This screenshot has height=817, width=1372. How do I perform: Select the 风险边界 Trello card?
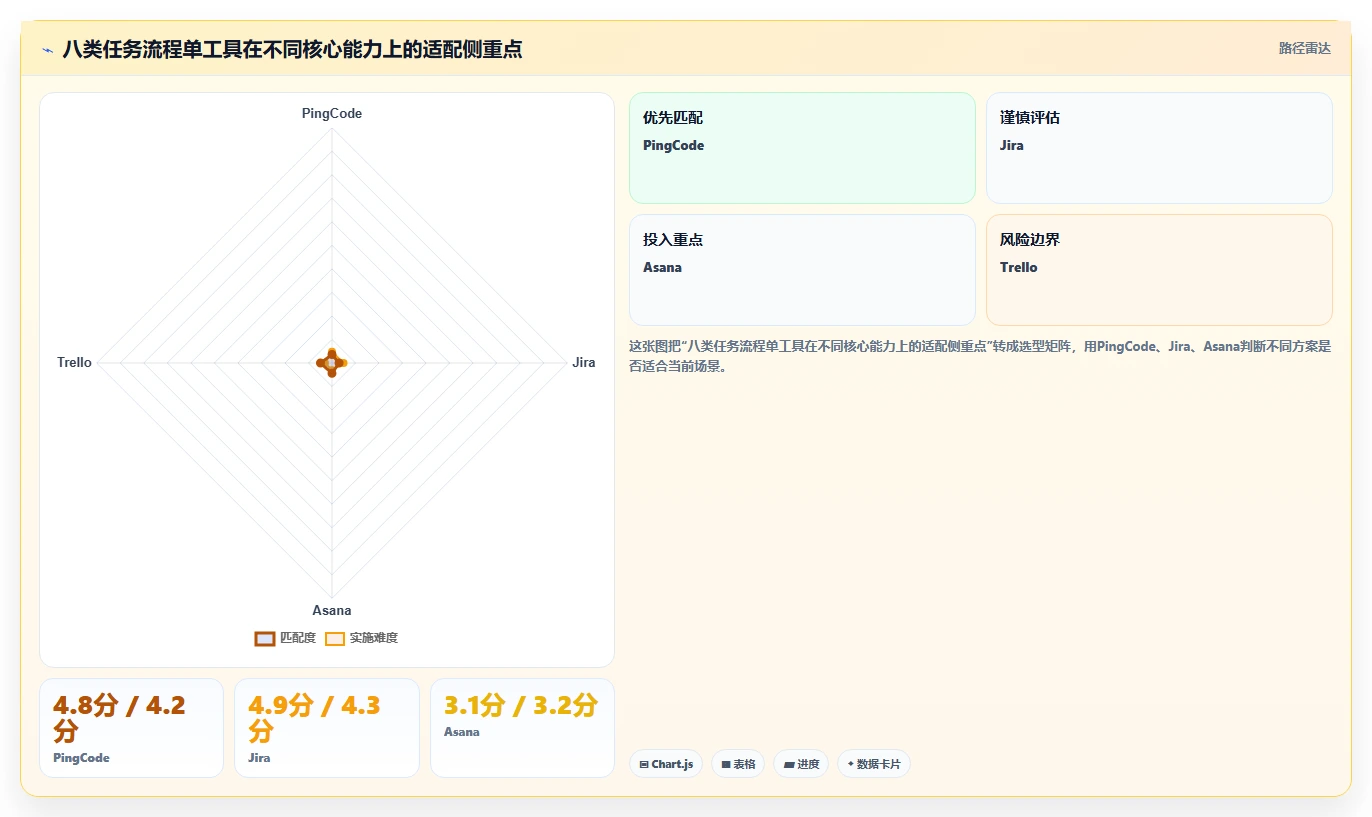1159,270
